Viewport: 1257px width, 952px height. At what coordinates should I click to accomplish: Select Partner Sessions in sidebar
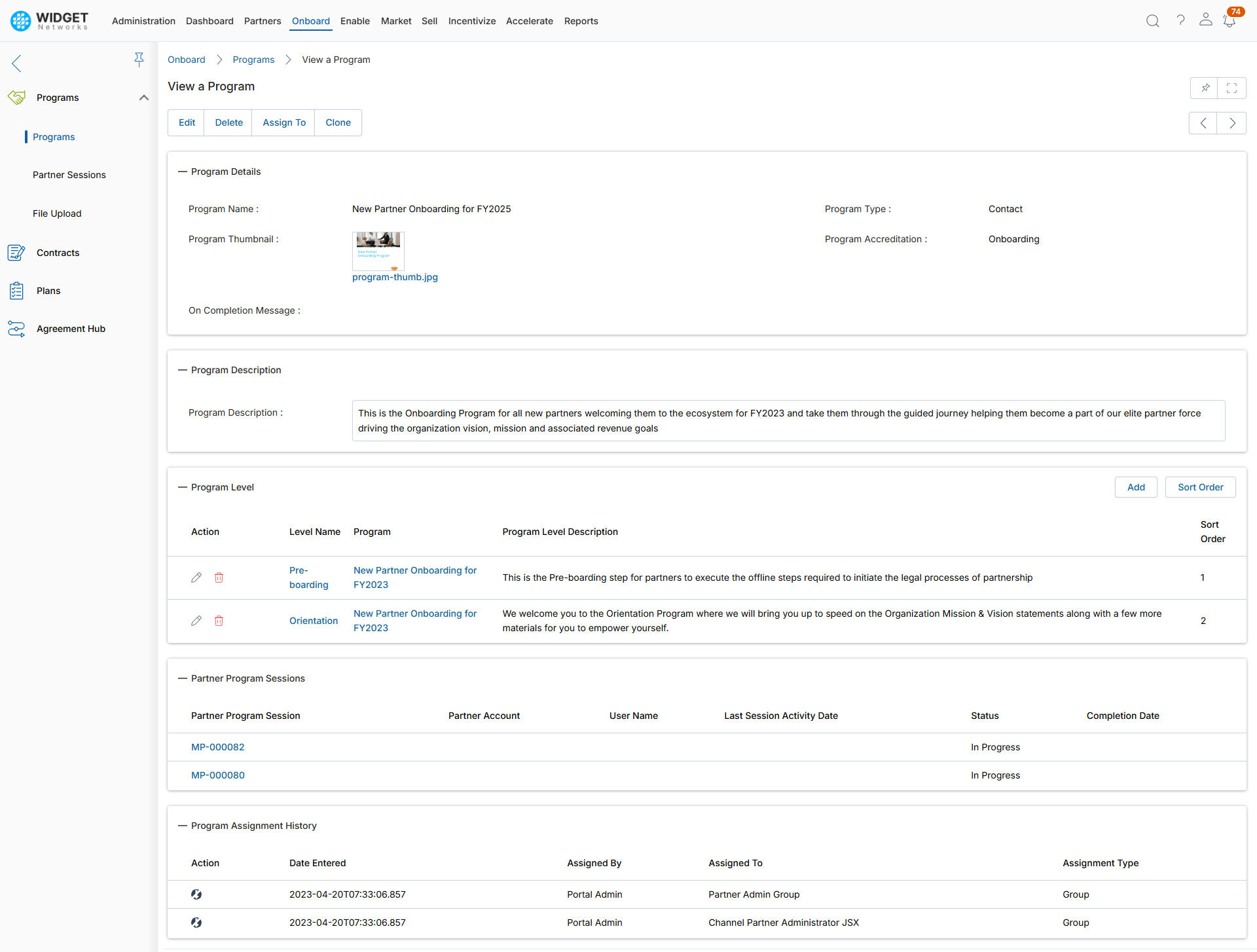69,175
